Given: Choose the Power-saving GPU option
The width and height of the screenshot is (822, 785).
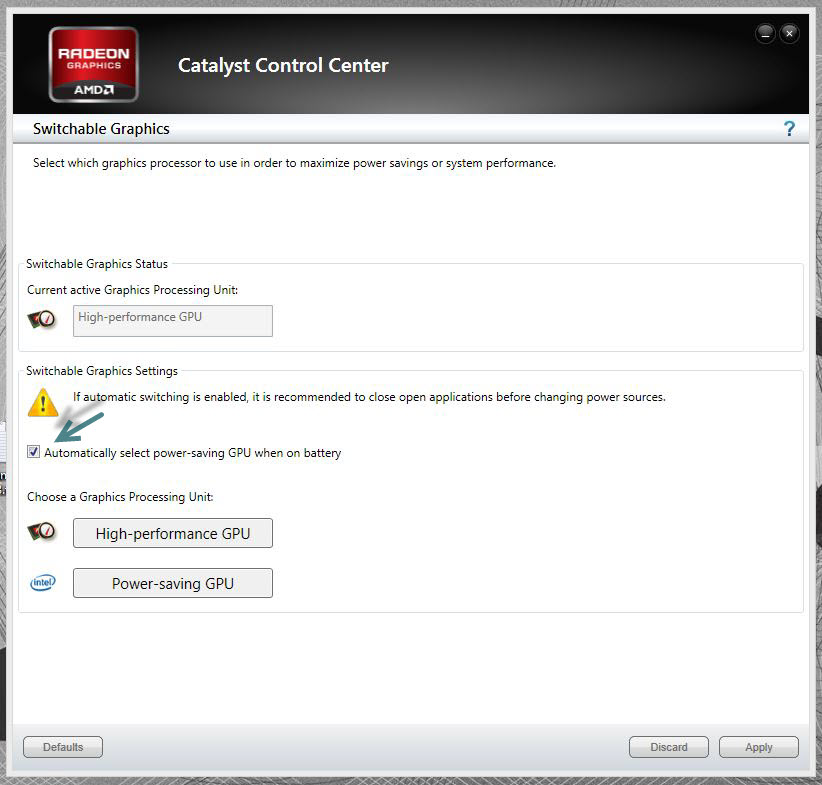Looking at the screenshot, I should click(x=172, y=582).
